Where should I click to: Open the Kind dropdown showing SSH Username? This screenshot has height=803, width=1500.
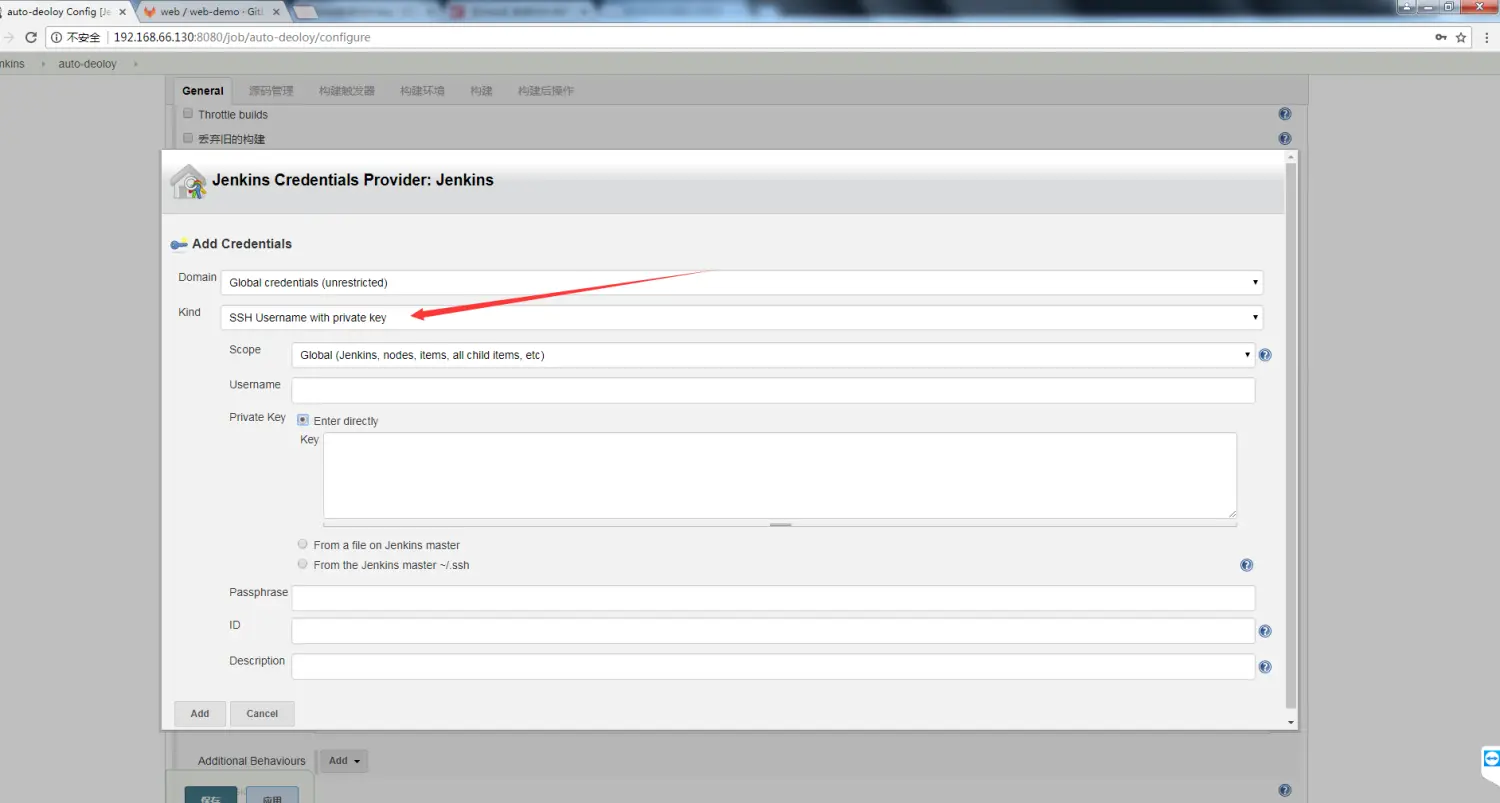(742, 318)
